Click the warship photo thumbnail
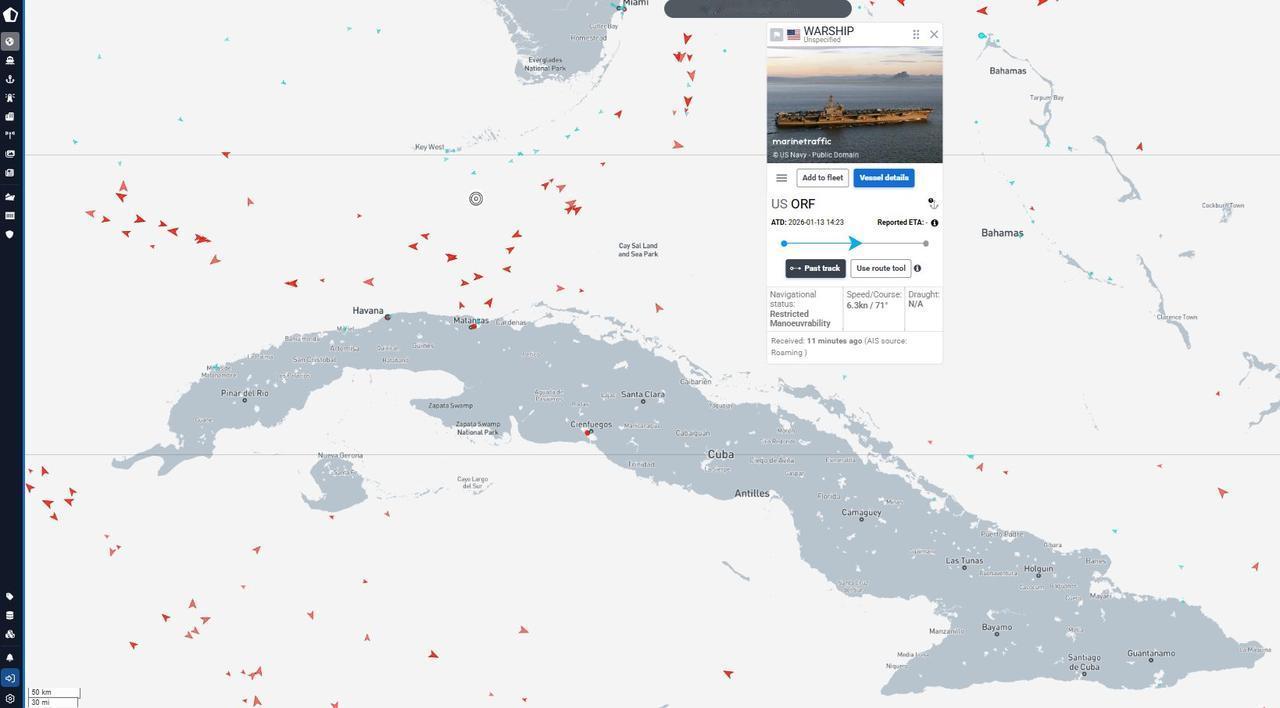Screen dimensions: 1280x708 [855, 104]
